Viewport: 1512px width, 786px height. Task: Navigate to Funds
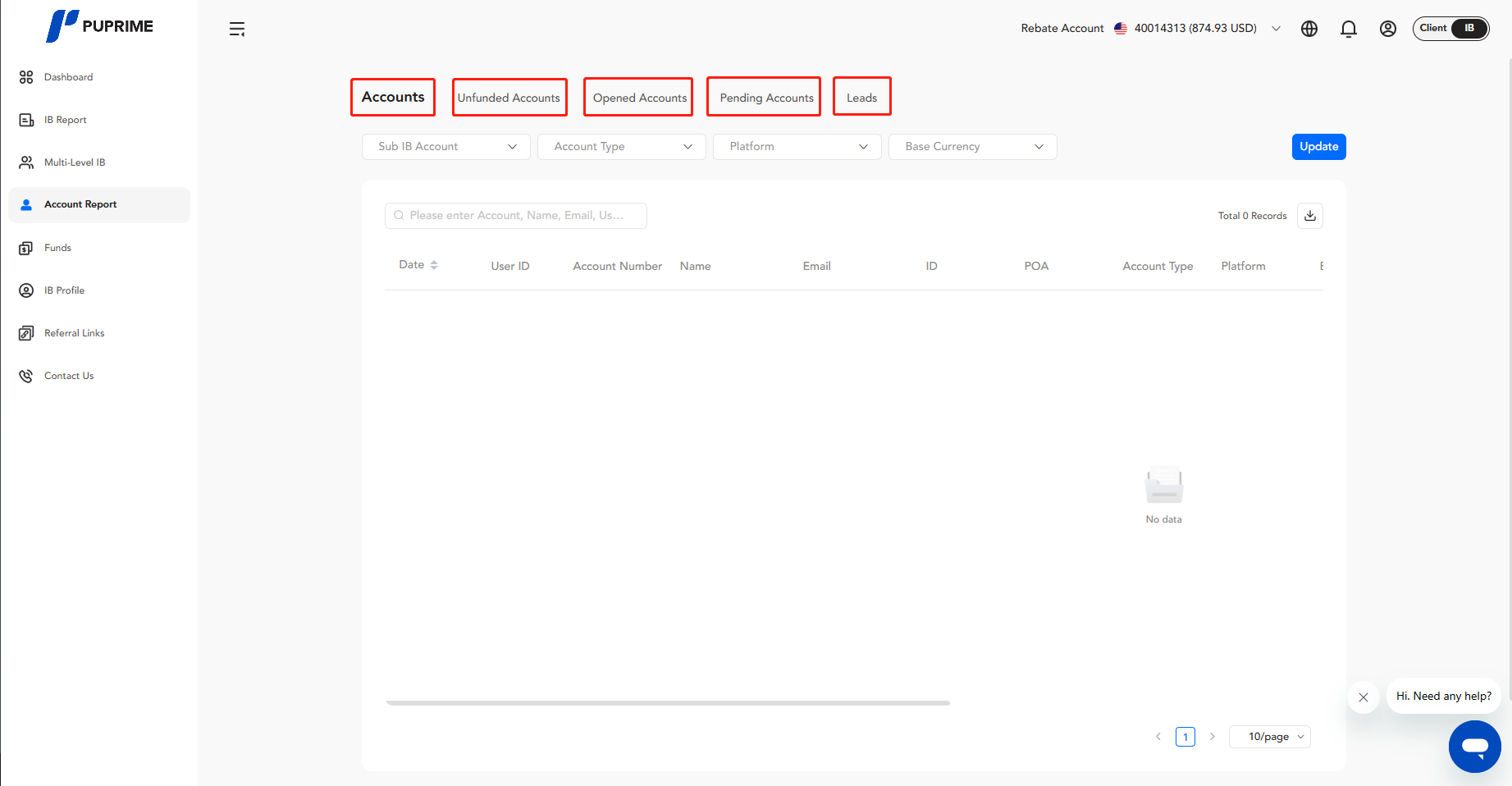(57, 247)
